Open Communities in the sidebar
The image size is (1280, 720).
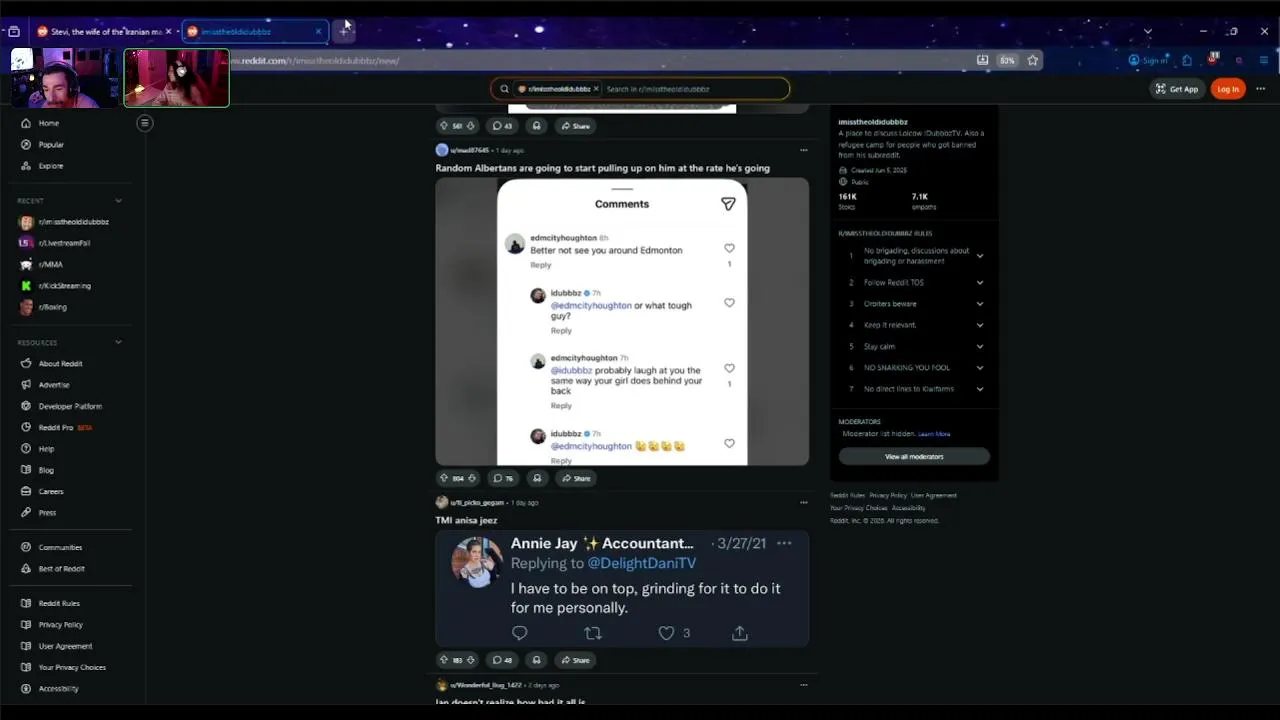60,548
